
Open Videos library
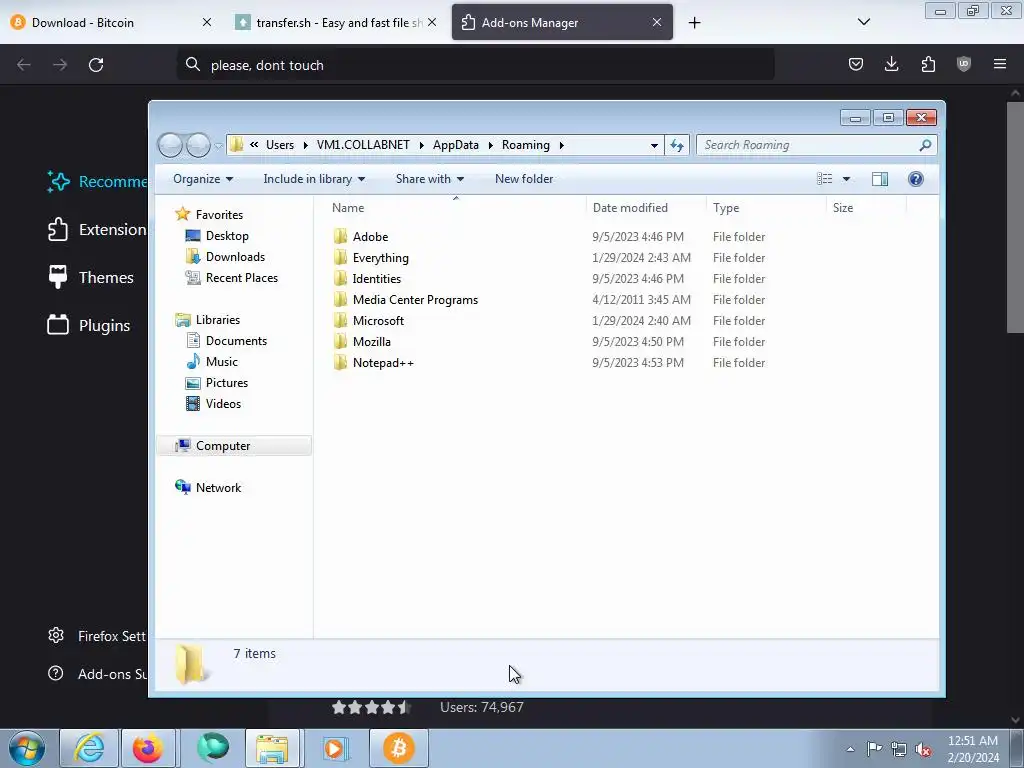point(223,404)
